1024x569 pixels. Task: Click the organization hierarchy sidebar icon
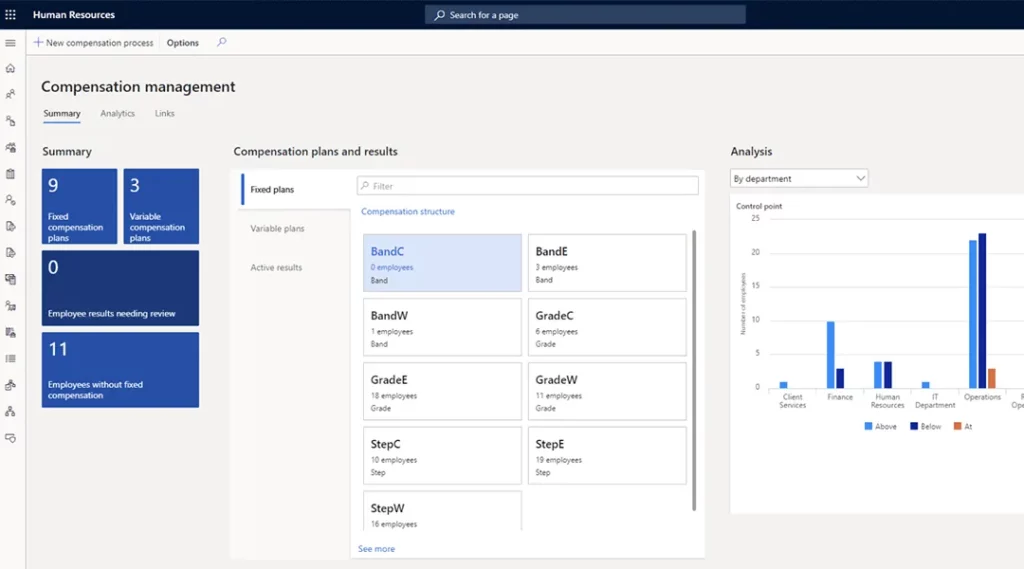[x=10, y=412]
